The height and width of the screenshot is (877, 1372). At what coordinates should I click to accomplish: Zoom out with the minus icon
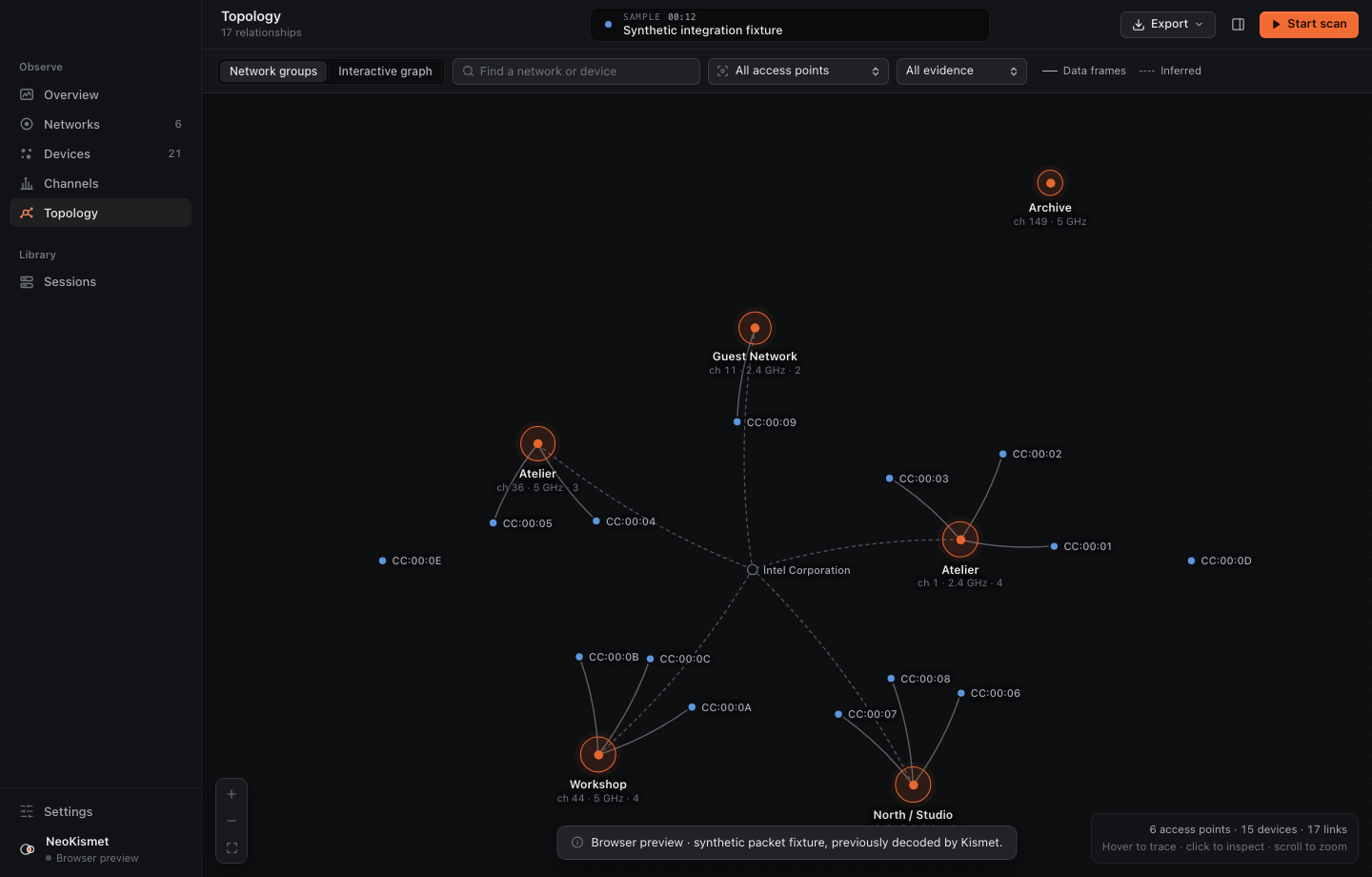[232, 821]
